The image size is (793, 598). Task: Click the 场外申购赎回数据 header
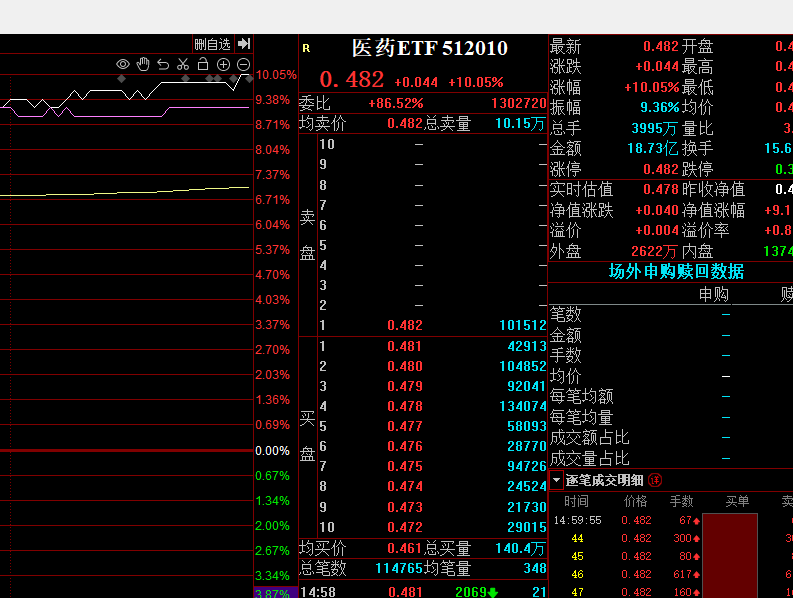(x=676, y=272)
